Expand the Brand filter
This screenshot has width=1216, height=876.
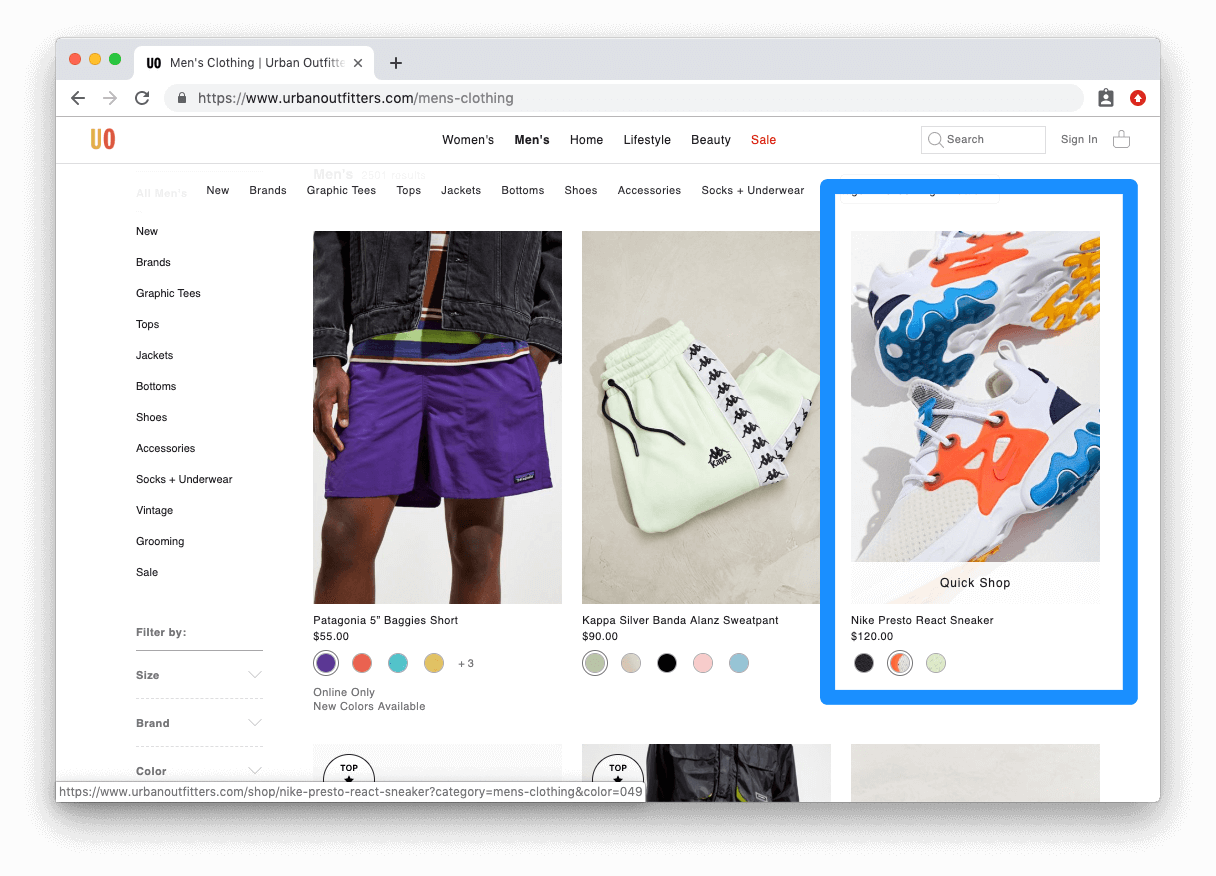(x=199, y=723)
